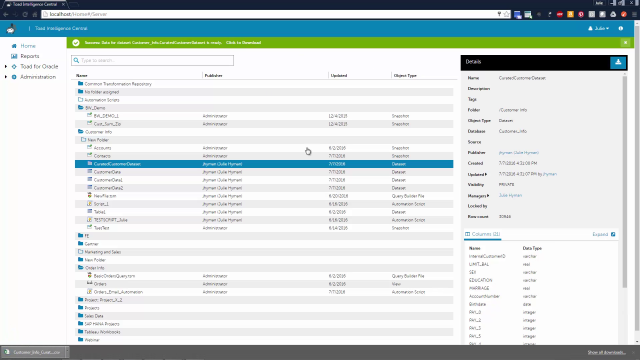Click the Home house icon

coord(14,46)
